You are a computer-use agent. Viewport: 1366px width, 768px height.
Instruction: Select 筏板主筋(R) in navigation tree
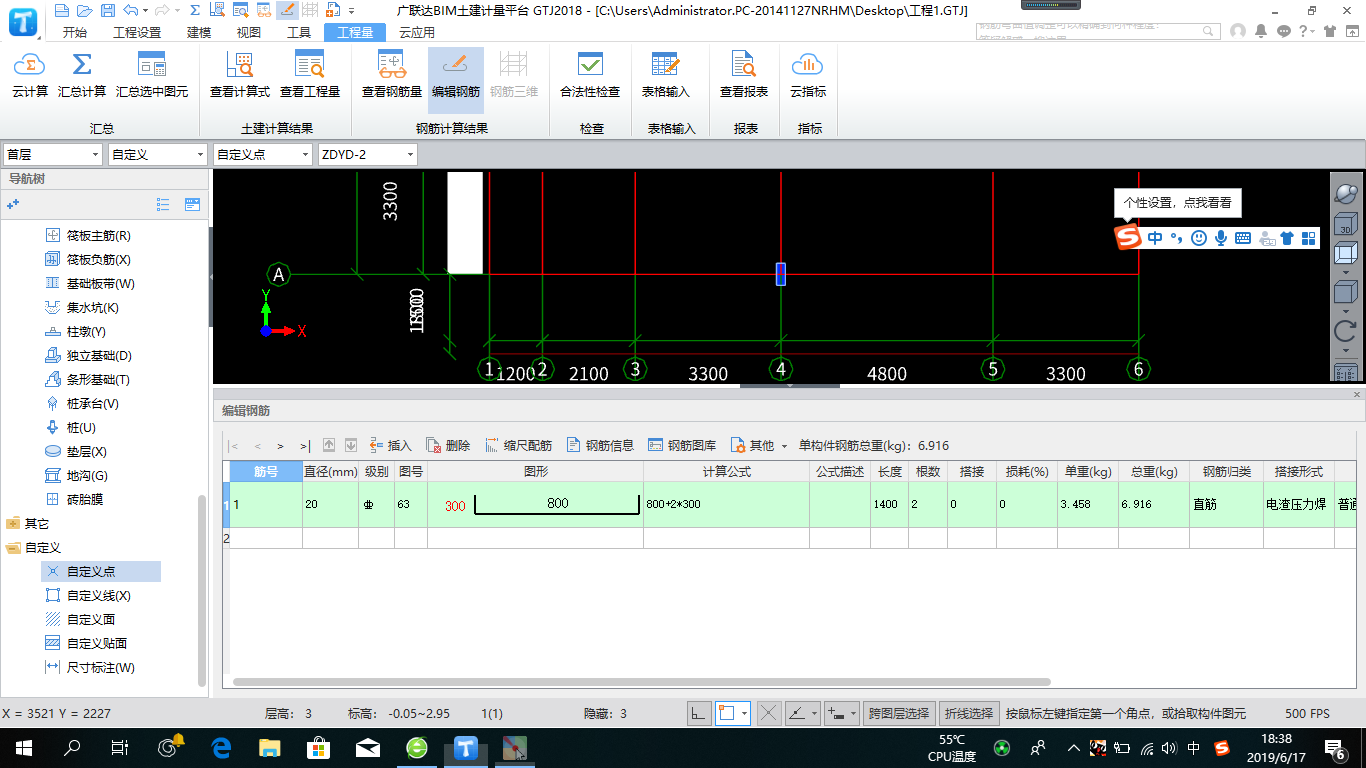tap(98, 236)
